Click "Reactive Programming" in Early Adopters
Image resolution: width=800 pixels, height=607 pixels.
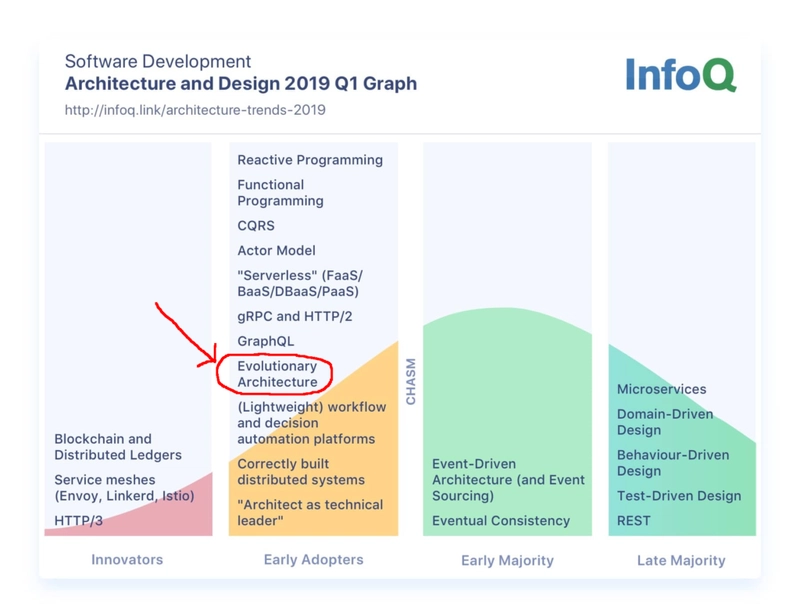coord(310,160)
